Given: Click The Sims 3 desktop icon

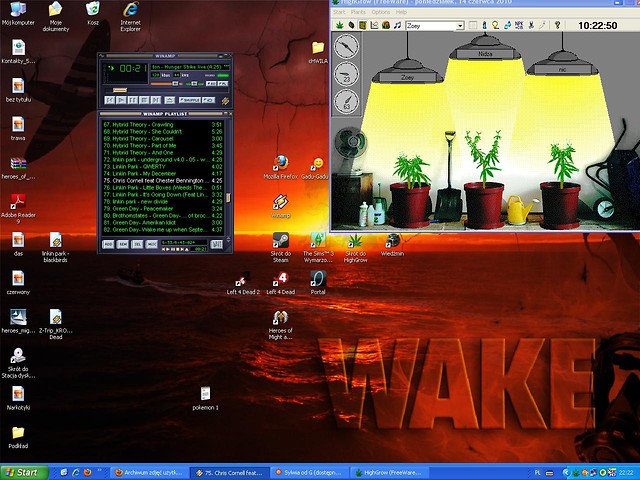Looking at the screenshot, I should 318,247.
